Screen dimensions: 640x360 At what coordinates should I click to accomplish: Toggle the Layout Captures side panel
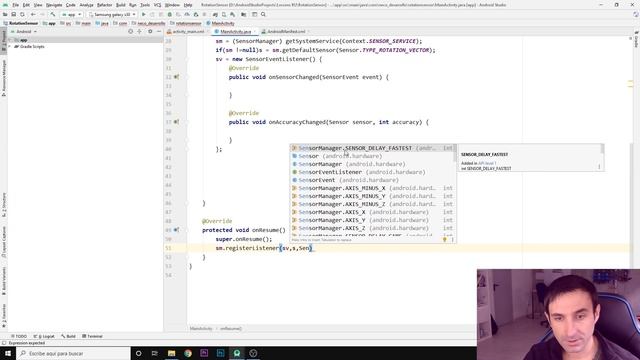coord(4,241)
